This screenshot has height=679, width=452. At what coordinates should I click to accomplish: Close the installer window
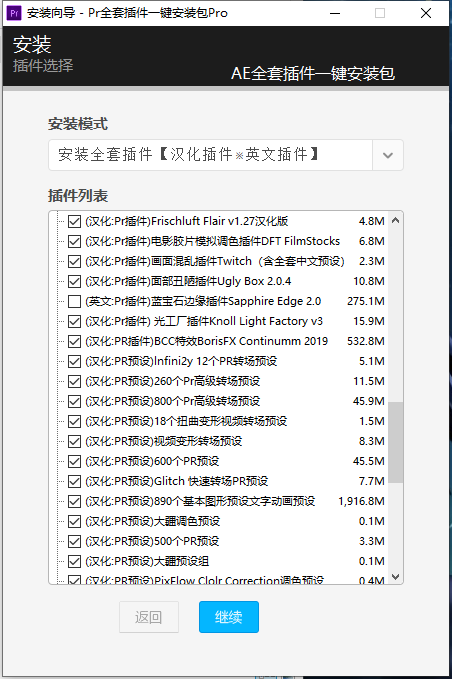point(426,13)
